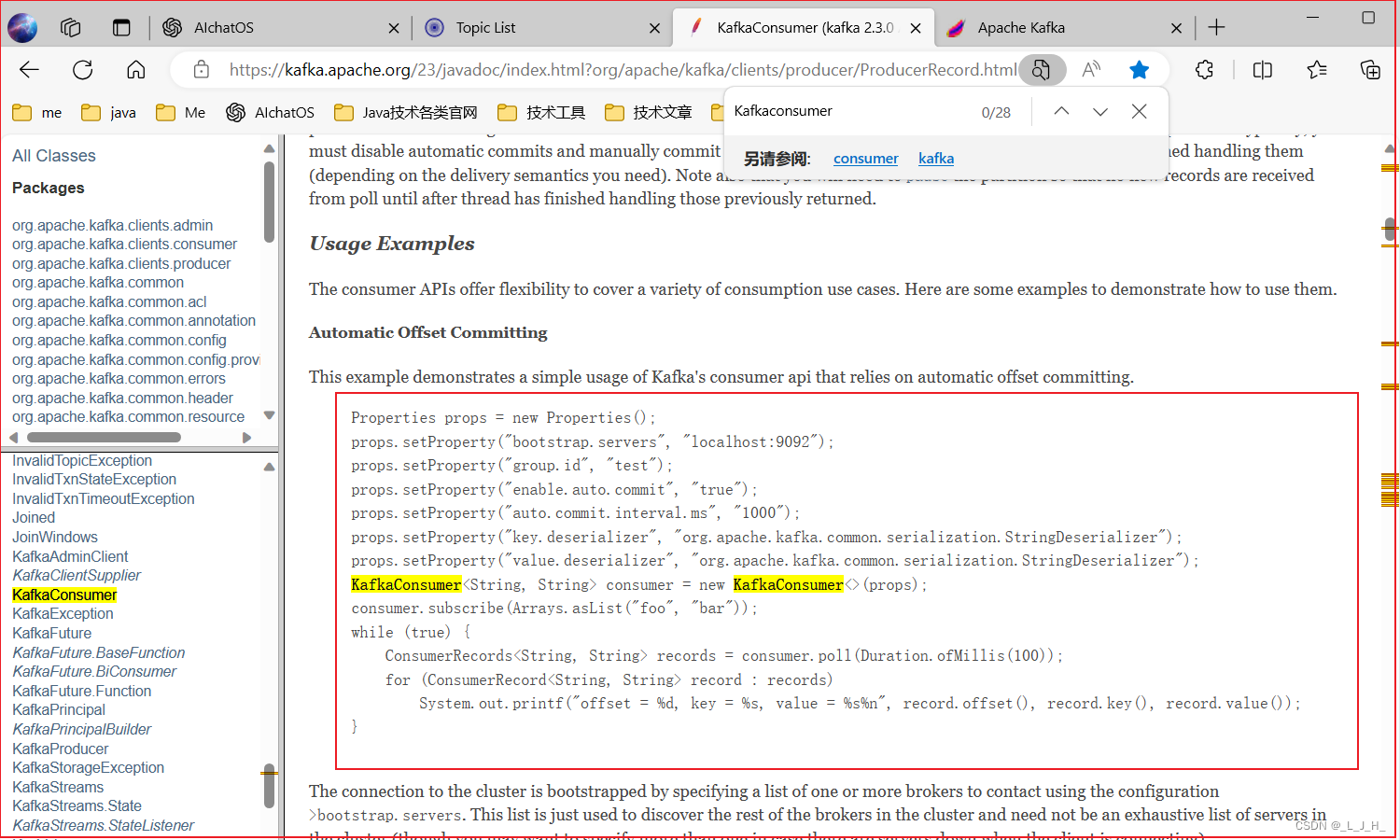The image size is (1400, 840).
Task: Go to the browser home page
Action: pyautogui.click(x=136, y=70)
